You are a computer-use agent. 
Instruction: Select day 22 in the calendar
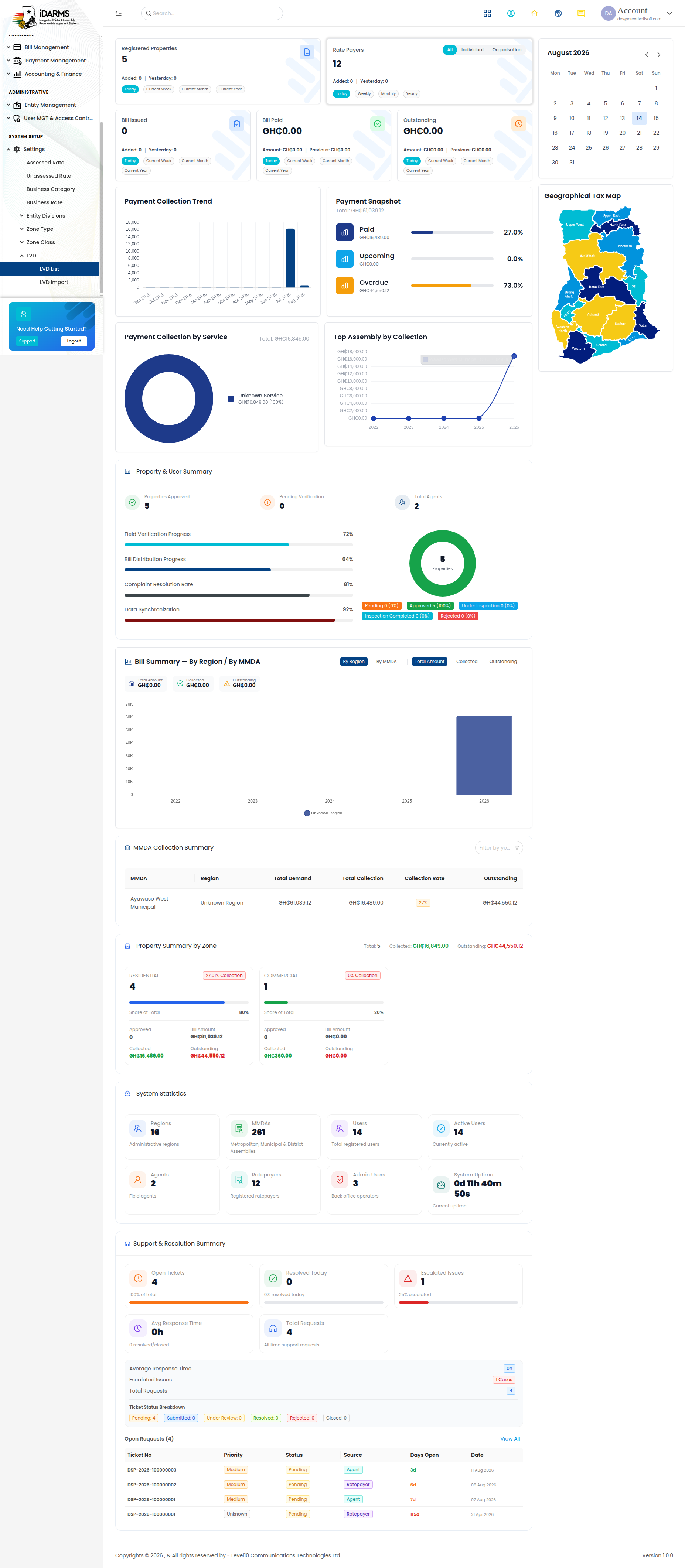coord(656,133)
